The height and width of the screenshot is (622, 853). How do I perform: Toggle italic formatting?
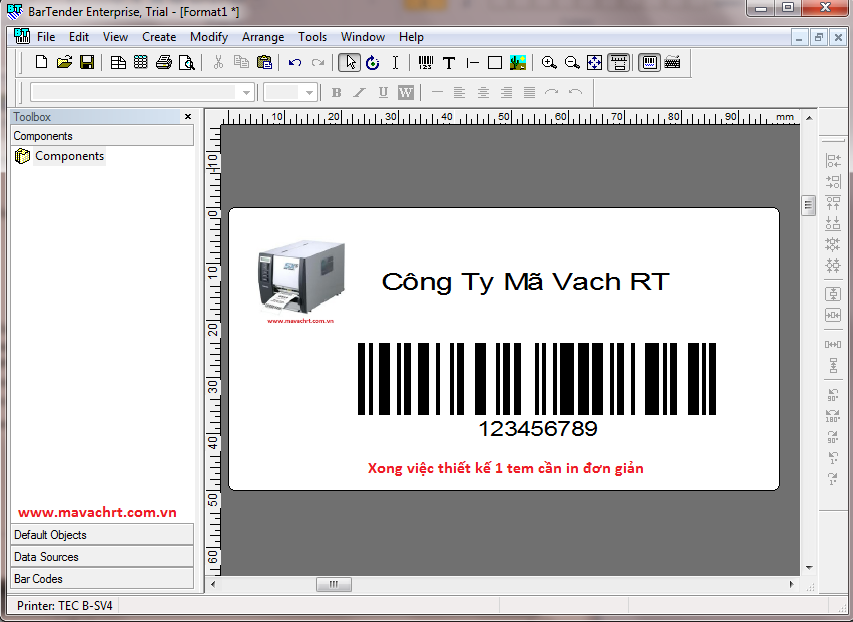coord(360,93)
